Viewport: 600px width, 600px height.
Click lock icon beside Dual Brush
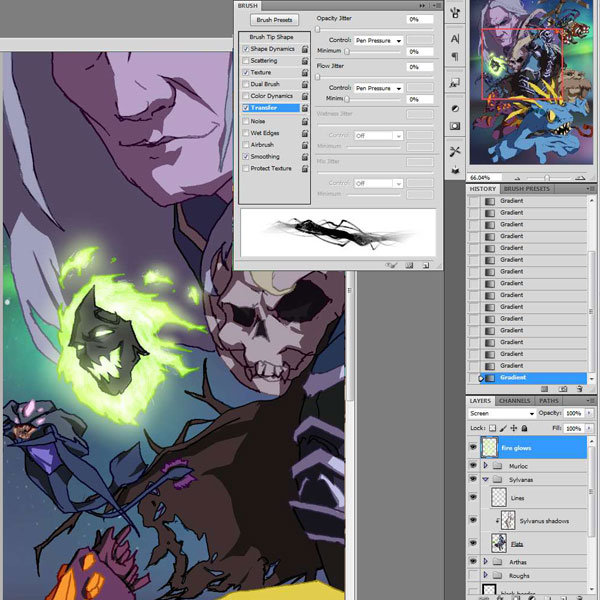[x=305, y=84]
